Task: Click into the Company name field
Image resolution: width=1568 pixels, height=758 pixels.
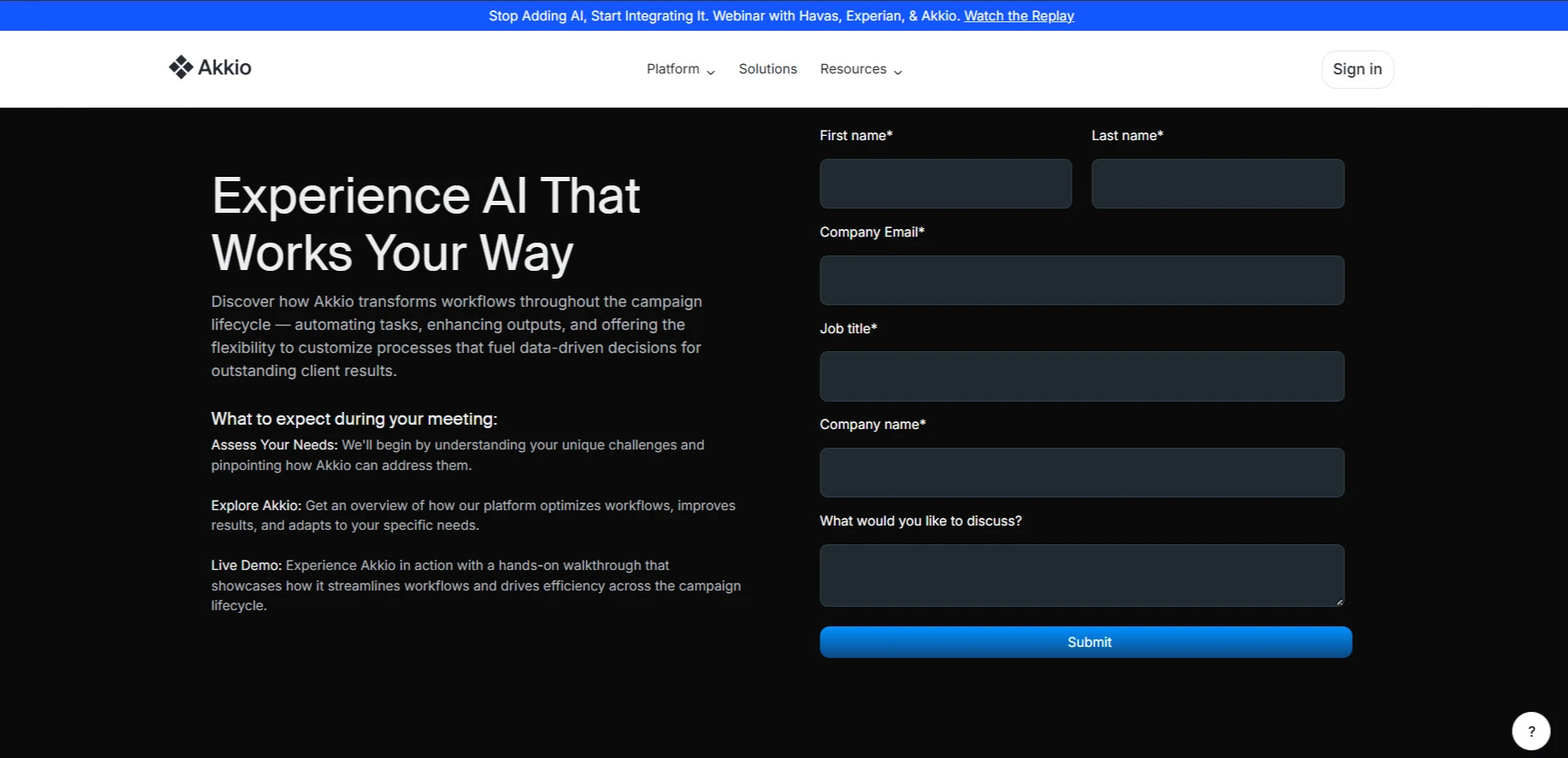Action: (x=1082, y=473)
